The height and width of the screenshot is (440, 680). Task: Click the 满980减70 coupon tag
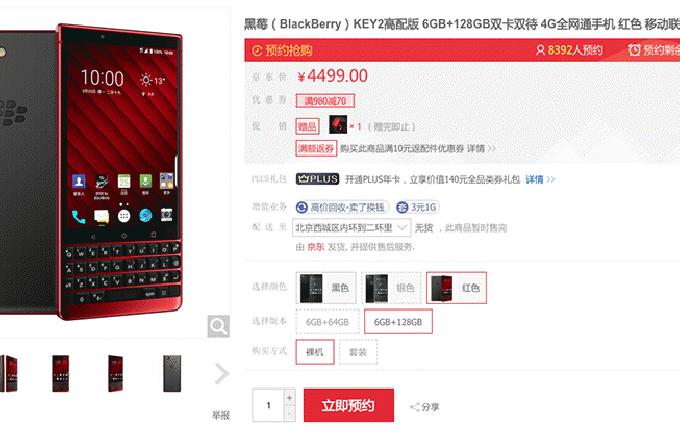325,101
